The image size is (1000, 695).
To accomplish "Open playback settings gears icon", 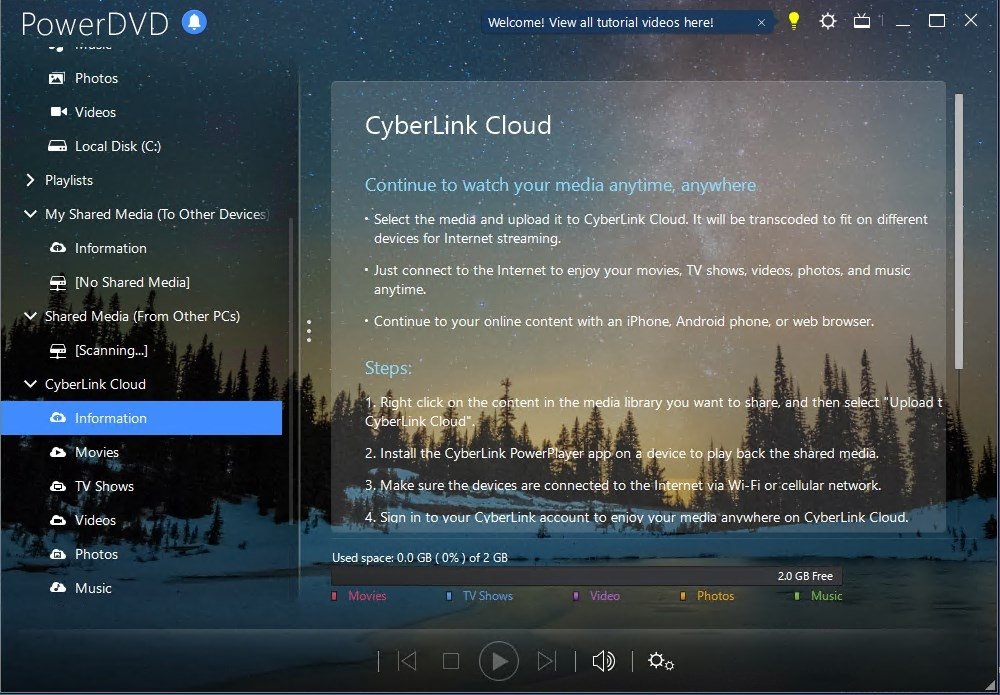I will 661,661.
